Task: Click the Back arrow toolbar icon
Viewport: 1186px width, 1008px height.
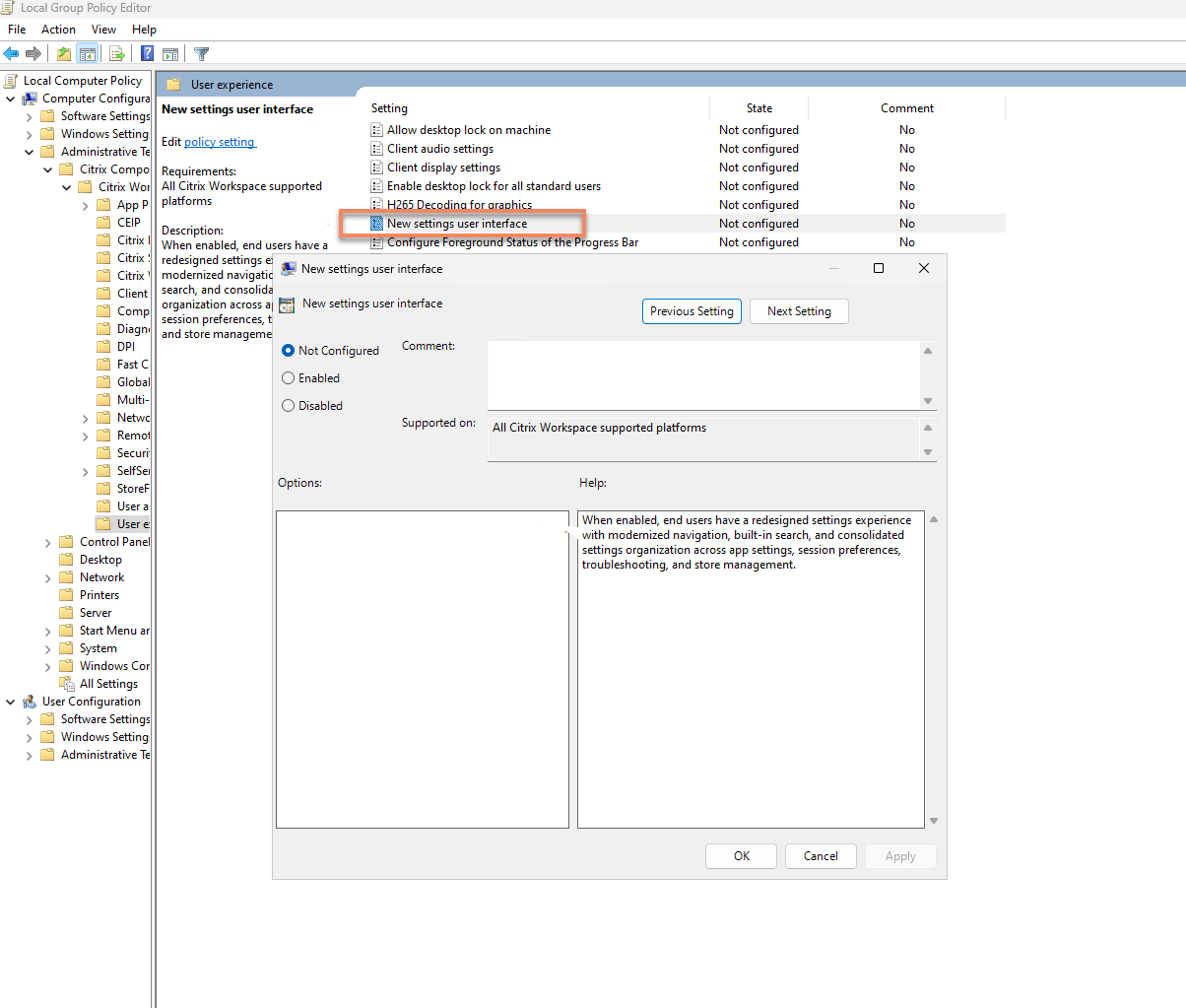Action: [12, 54]
